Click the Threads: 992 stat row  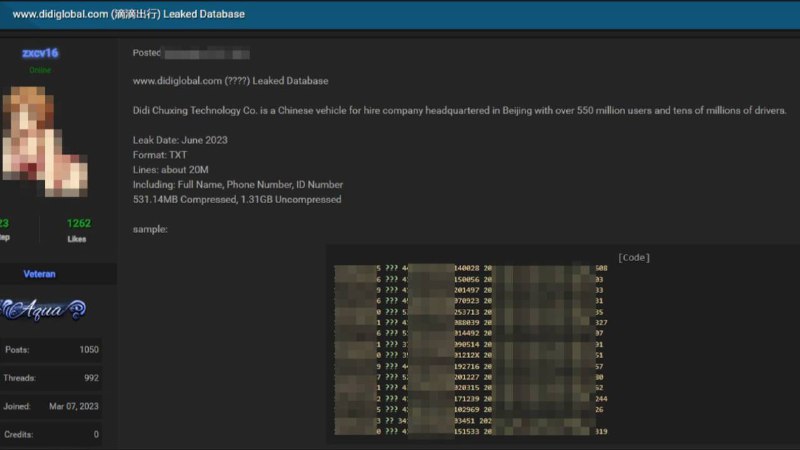click(x=51, y=378)
